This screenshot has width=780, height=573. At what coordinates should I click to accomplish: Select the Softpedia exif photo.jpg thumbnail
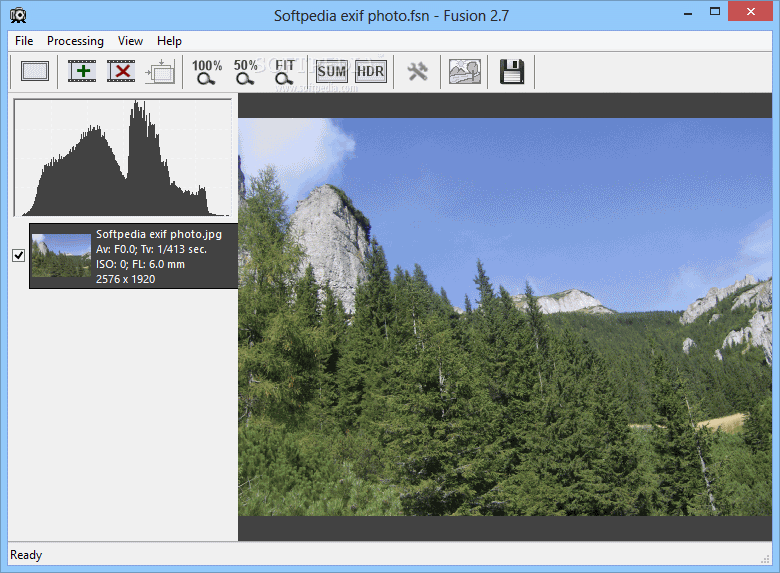pyautogui.click(x=61, y=256)
